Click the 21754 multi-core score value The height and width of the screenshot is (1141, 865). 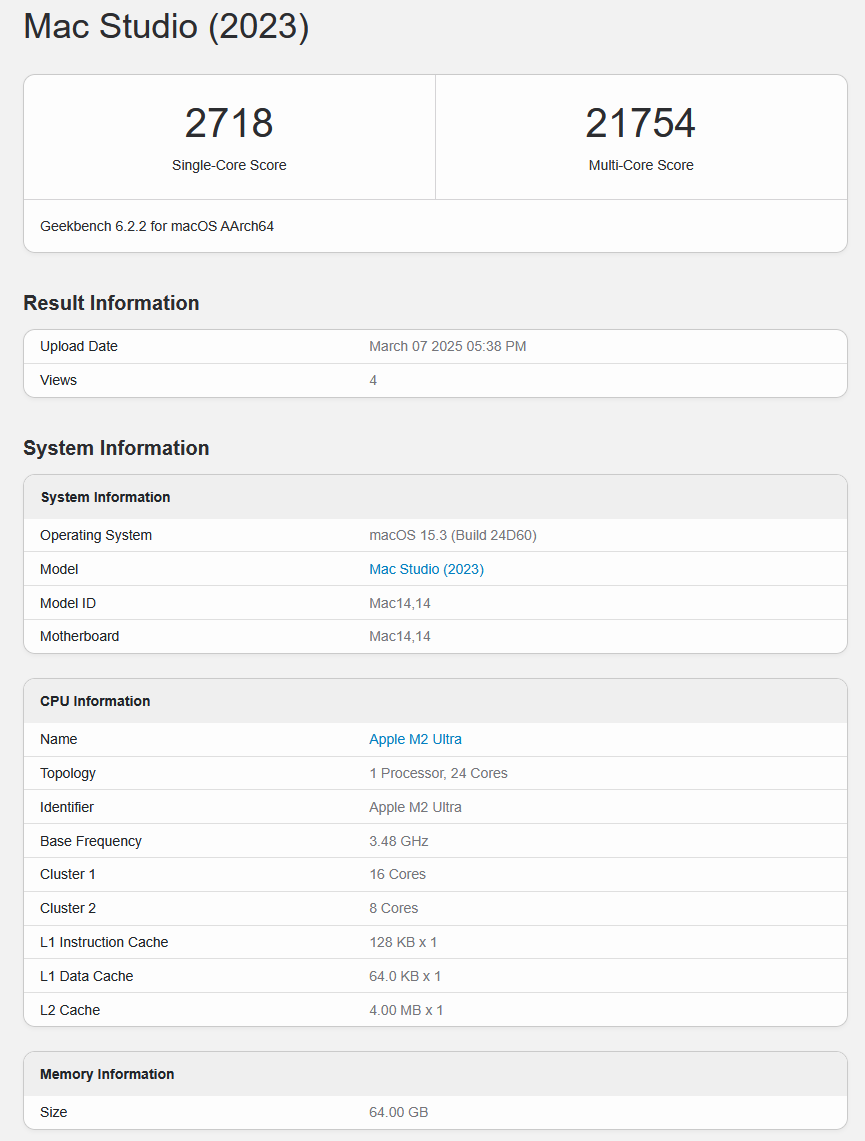pyautogui.click(x=640, y=123)
